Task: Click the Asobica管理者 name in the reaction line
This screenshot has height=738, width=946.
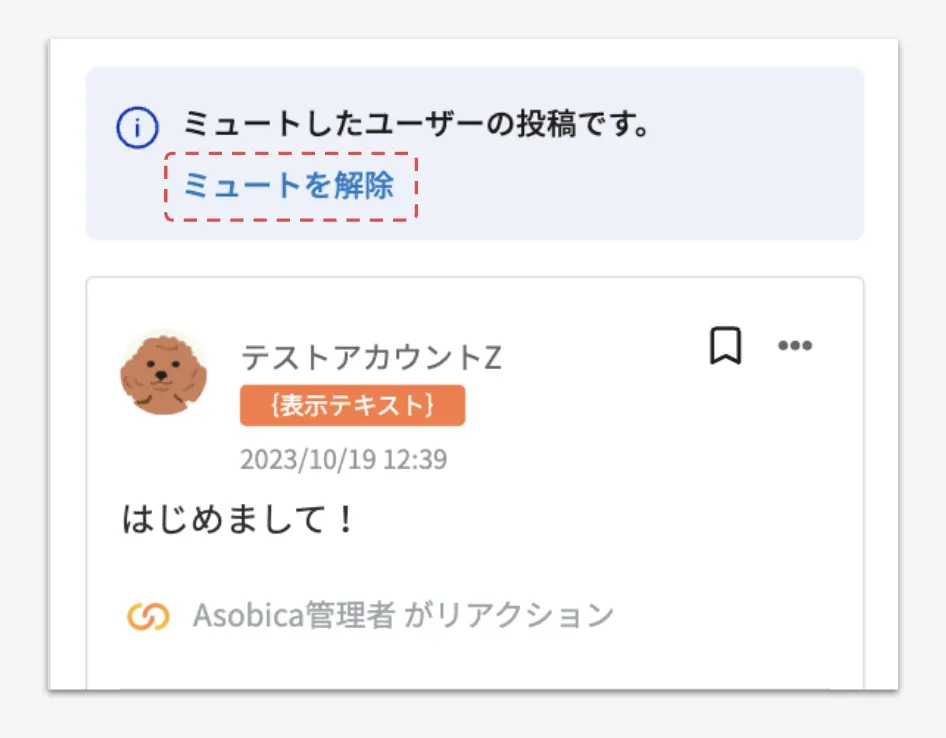Action: (x=294, y=616)
